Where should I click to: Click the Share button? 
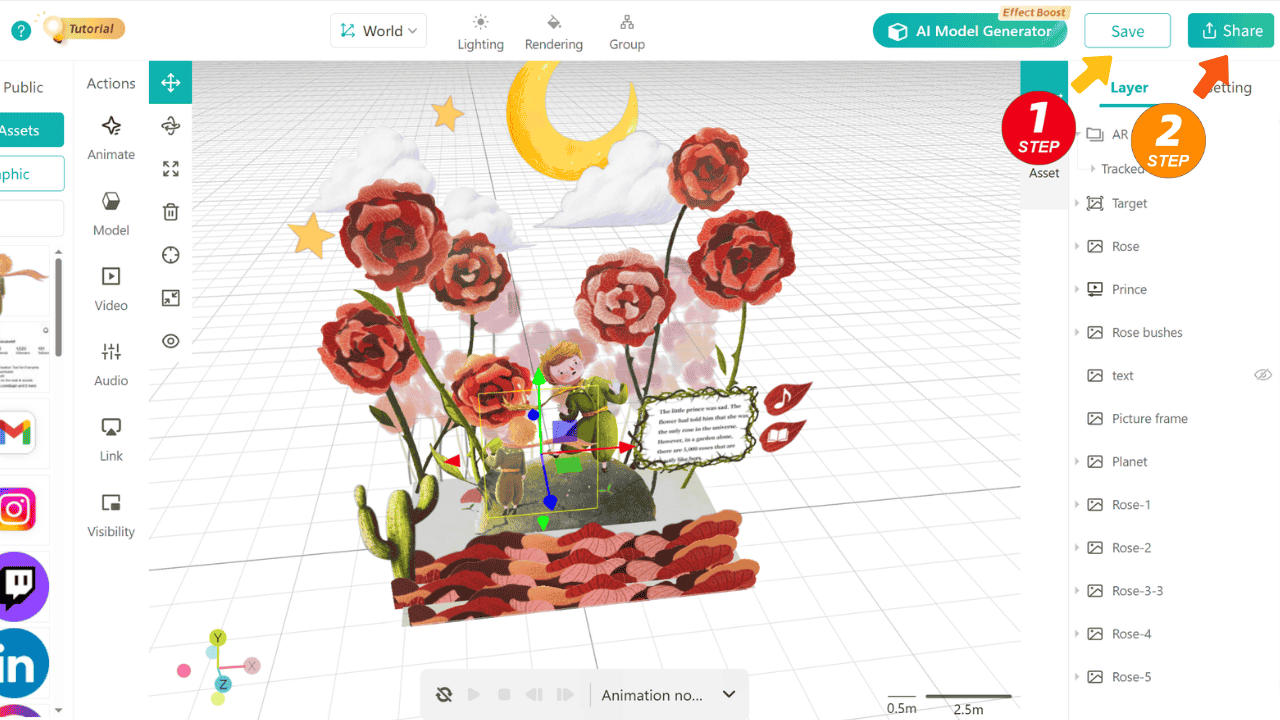coord(1231,31)
